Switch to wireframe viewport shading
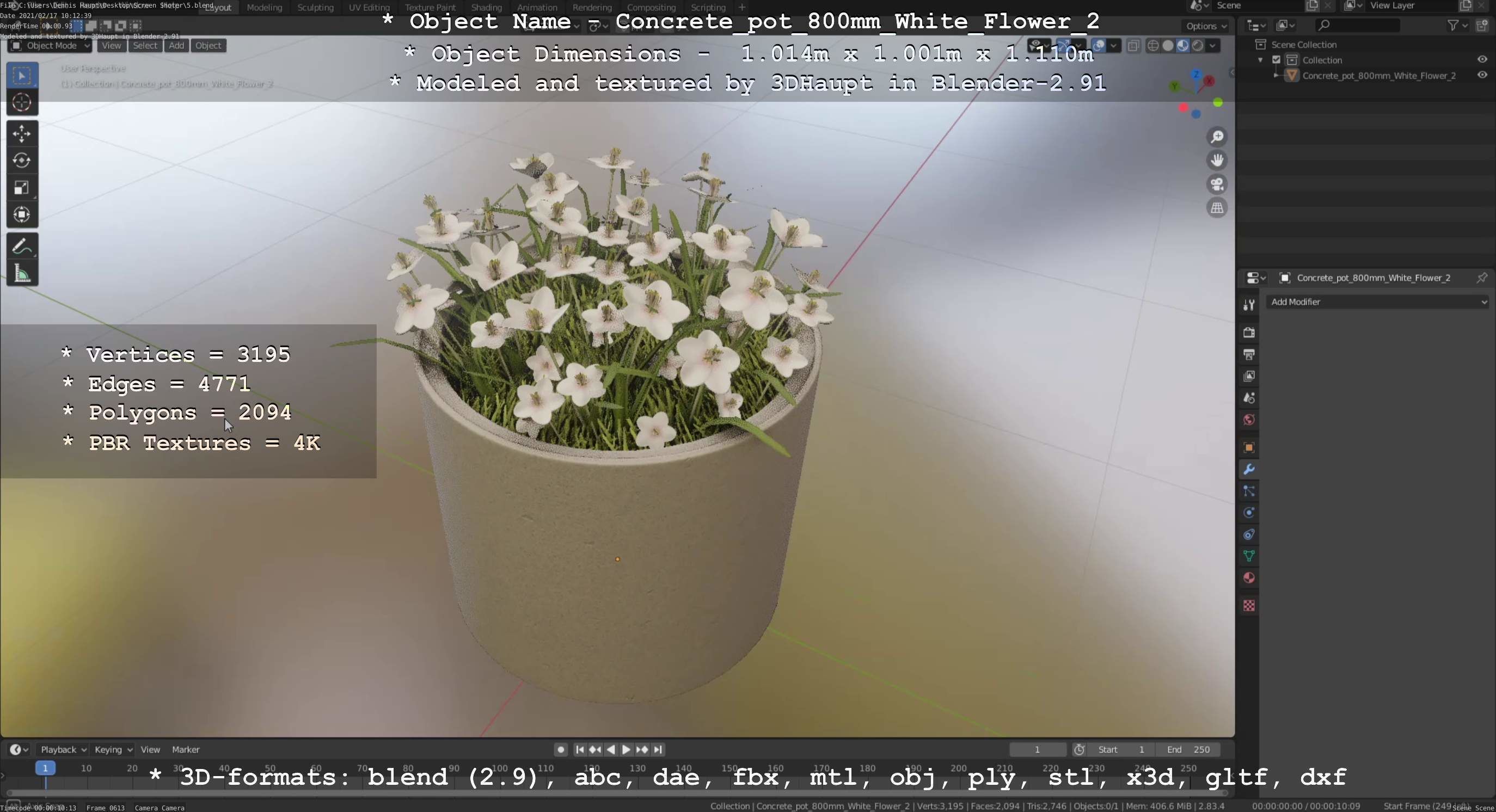 click(x=1154, y=46)
